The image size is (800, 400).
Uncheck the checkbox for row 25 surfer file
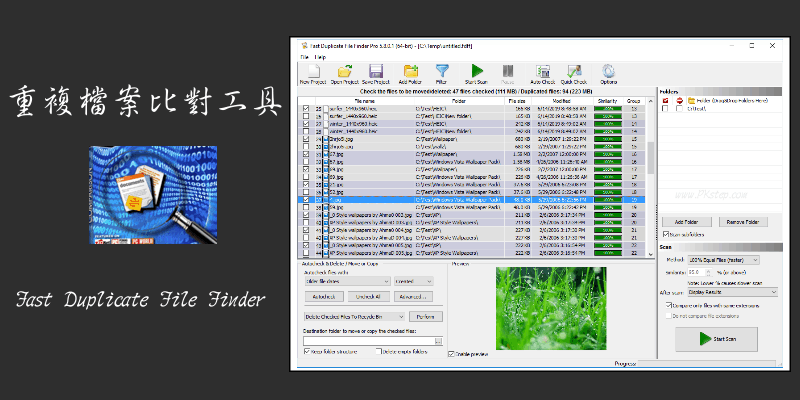[306, 108]
